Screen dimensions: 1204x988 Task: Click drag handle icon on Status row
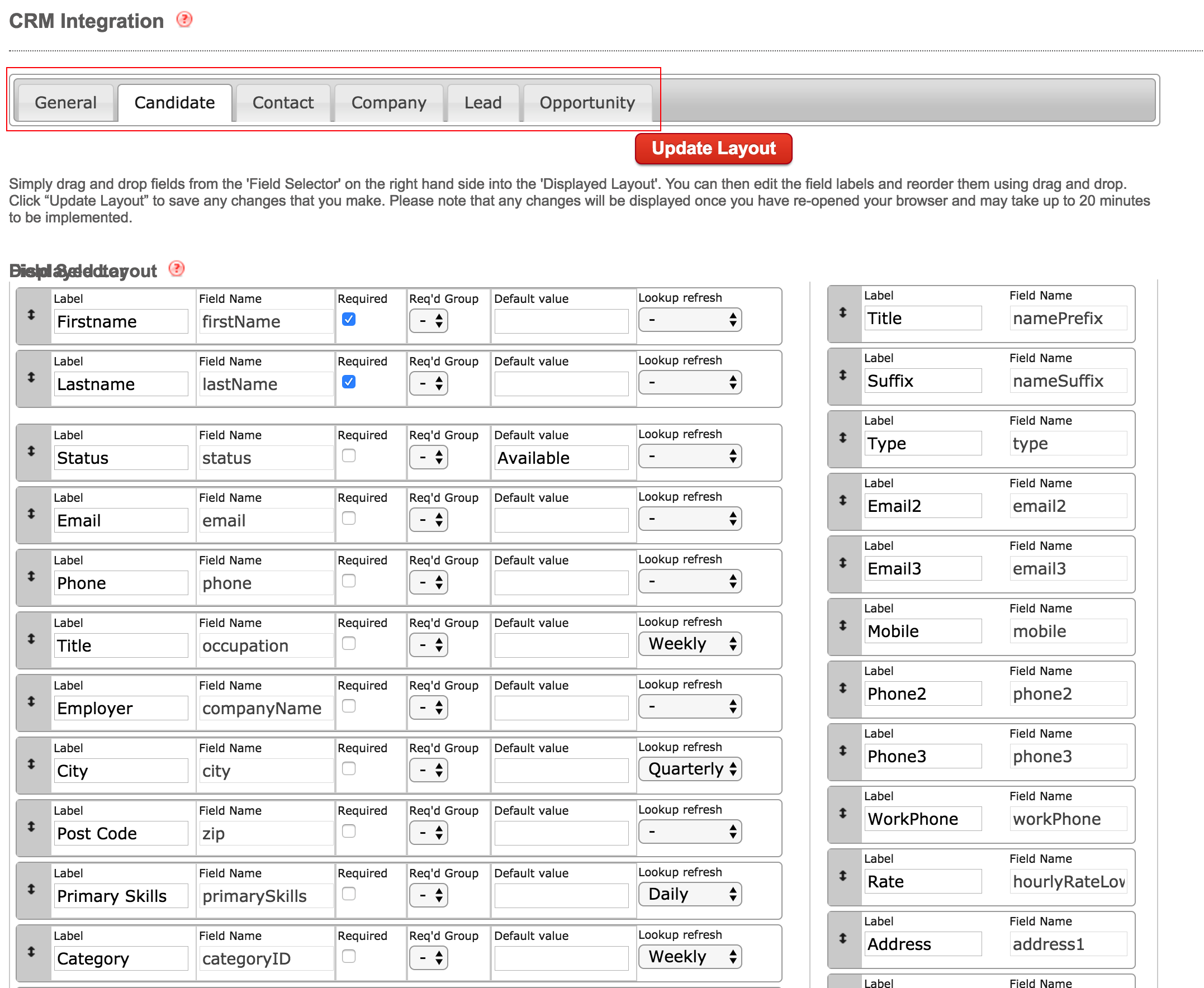31,451
